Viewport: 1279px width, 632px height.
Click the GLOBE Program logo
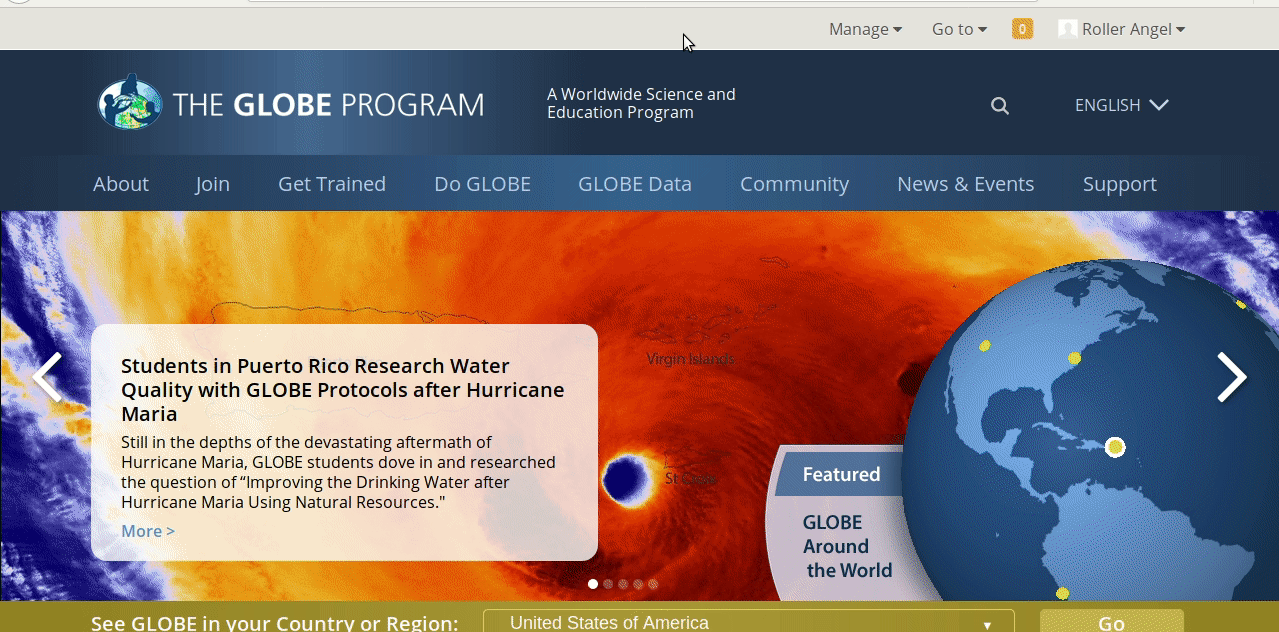click(x=290, y=103)
